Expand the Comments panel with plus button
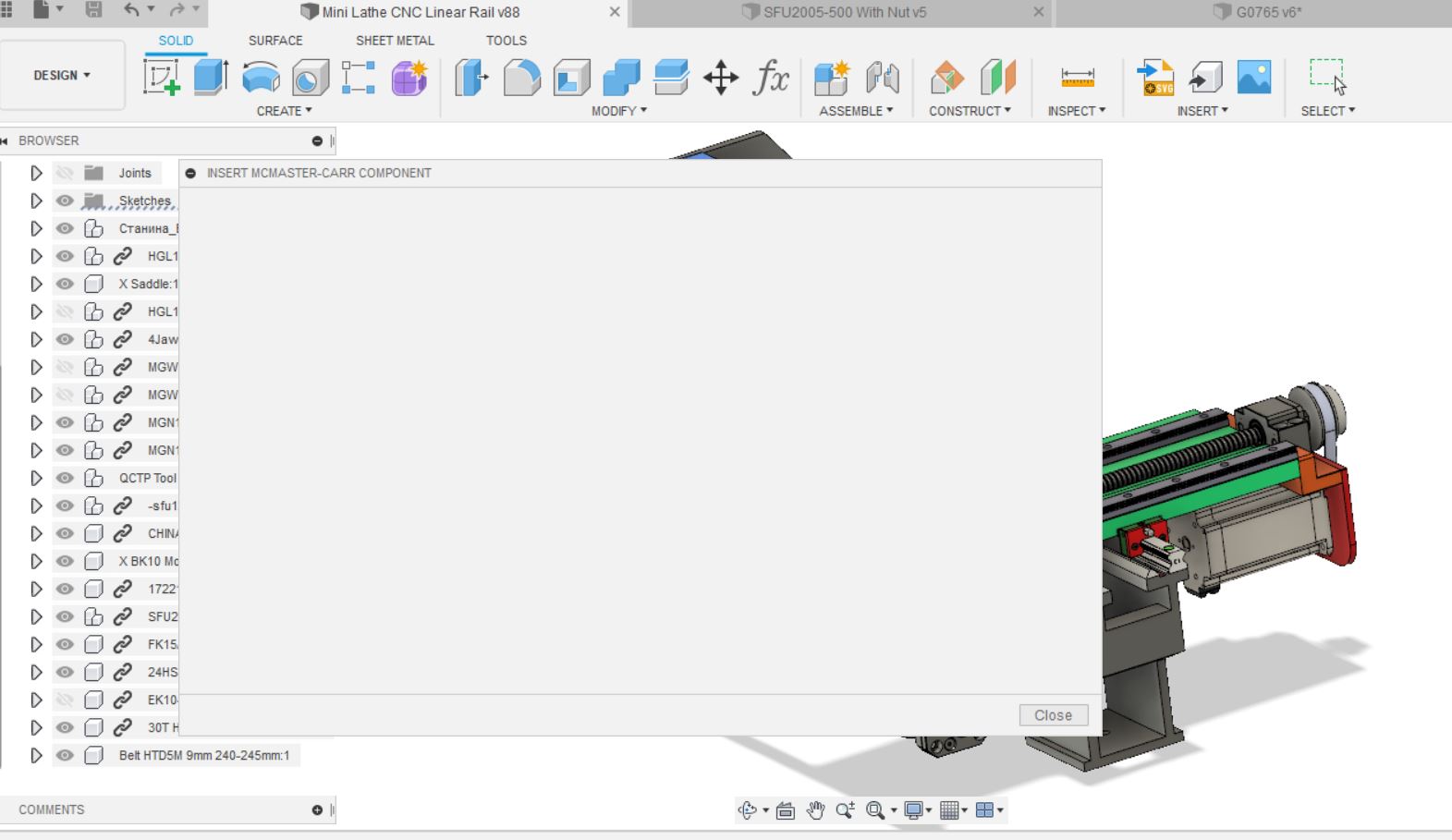Screen dimensions: 1452x840 pyautogui.click(x=318, y=810)
